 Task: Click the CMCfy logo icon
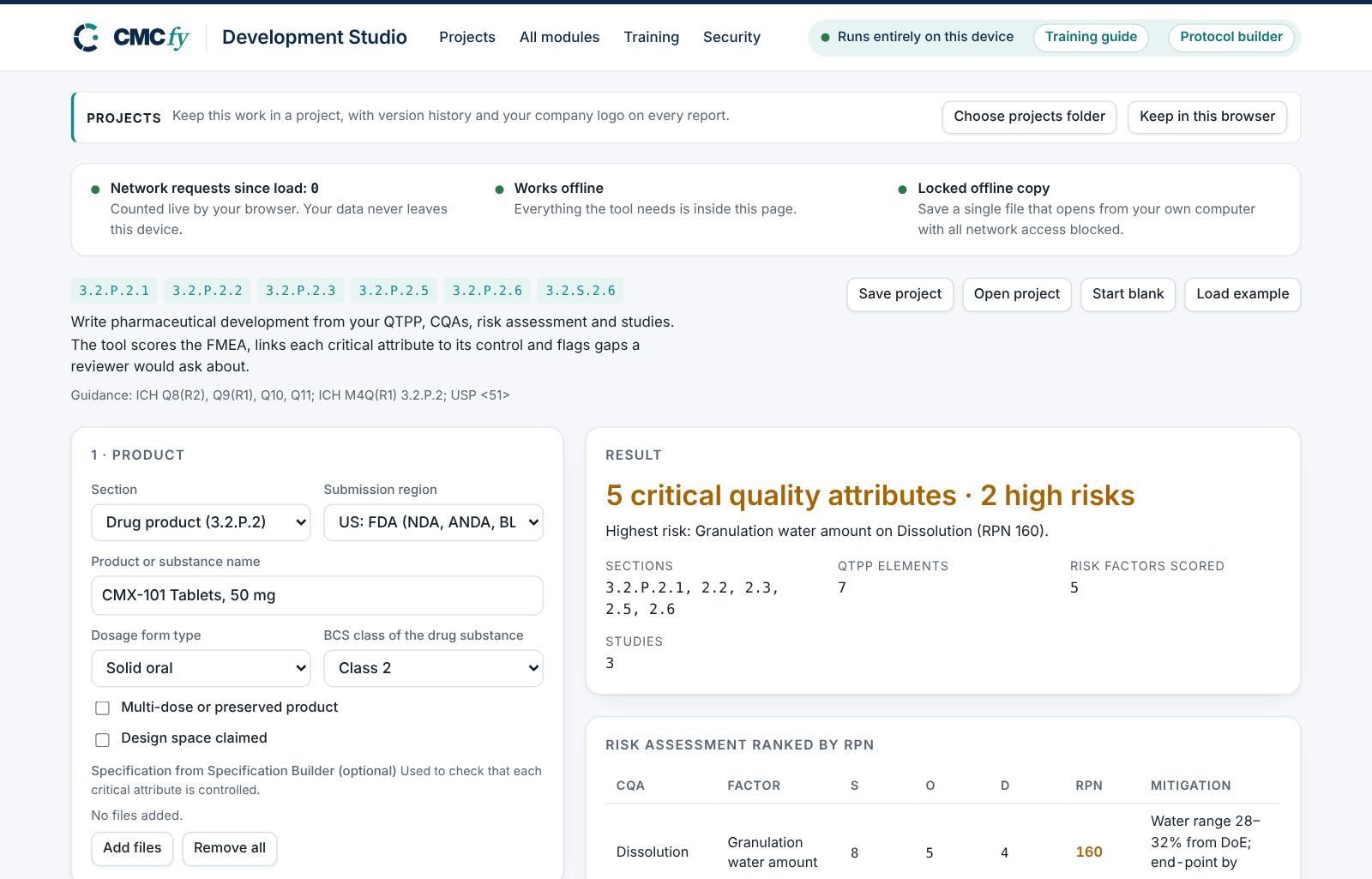pos(87,37)
